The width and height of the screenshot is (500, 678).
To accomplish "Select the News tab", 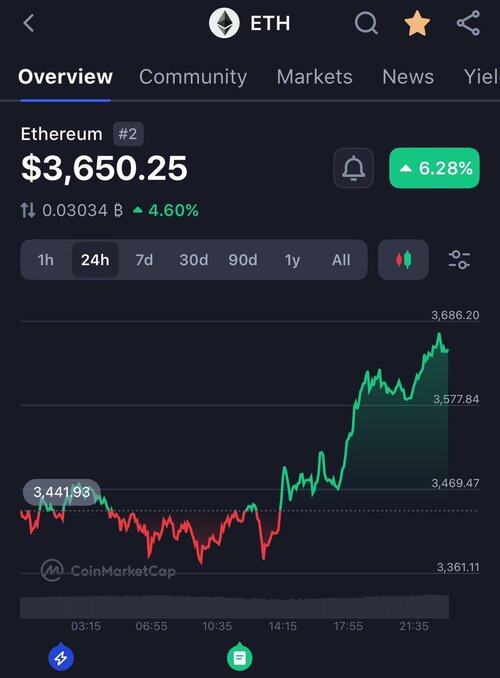I will pyautogui.click(x=408, y=77).
